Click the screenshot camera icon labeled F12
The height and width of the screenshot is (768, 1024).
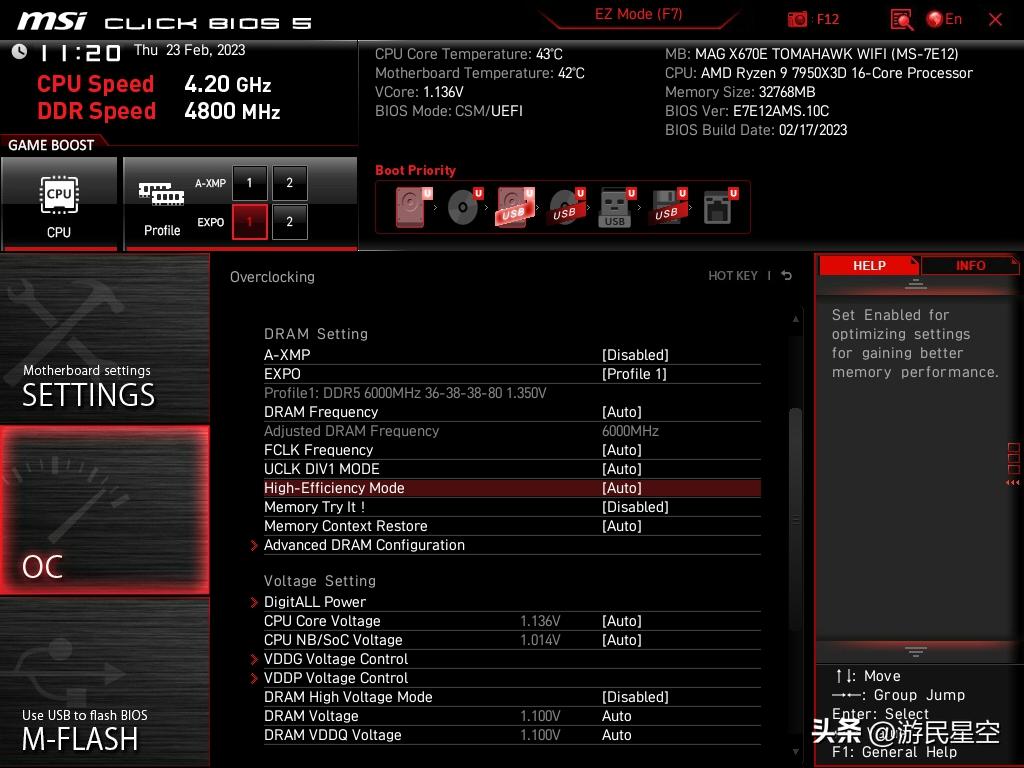click(x=799, y=18)
